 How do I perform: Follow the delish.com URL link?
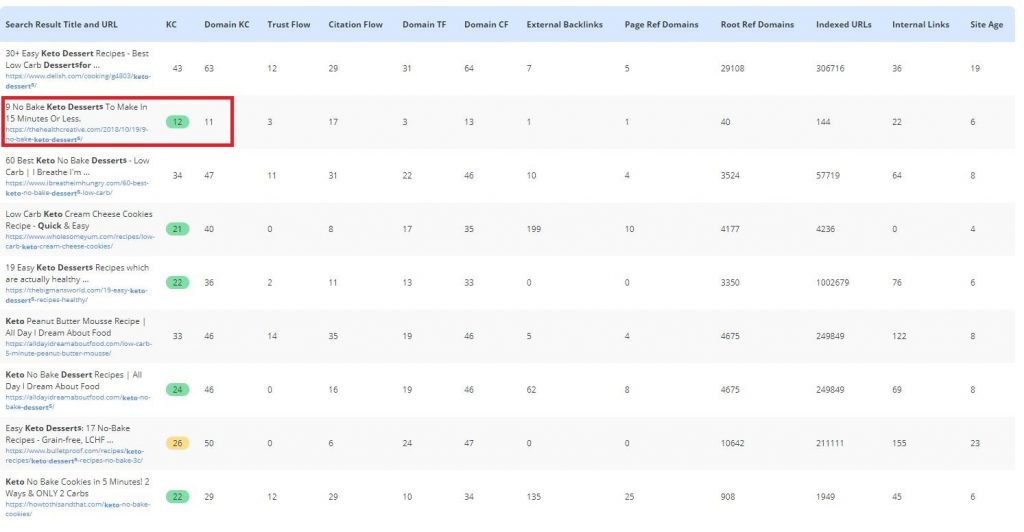[x=78, y=81]
